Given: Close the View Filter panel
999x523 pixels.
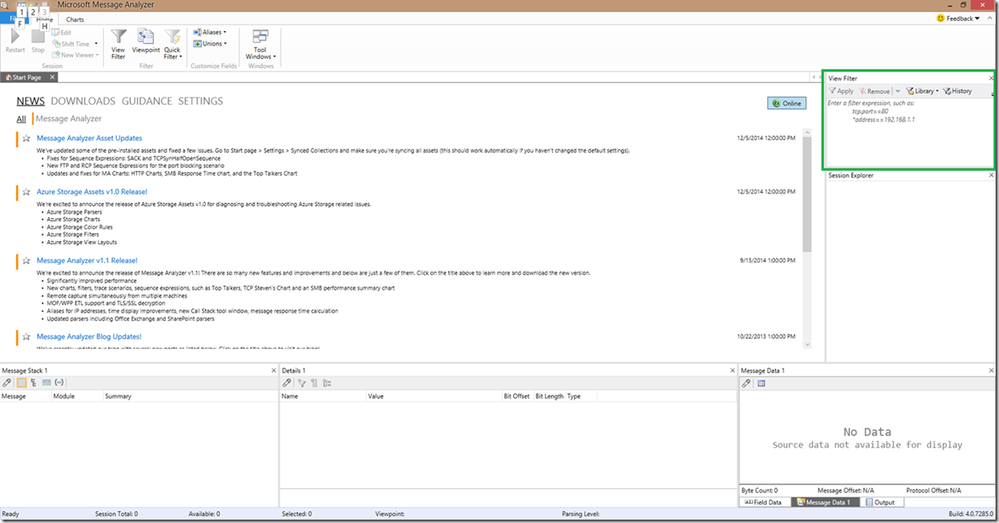Looking at the screenshot, I should point(991,78).
